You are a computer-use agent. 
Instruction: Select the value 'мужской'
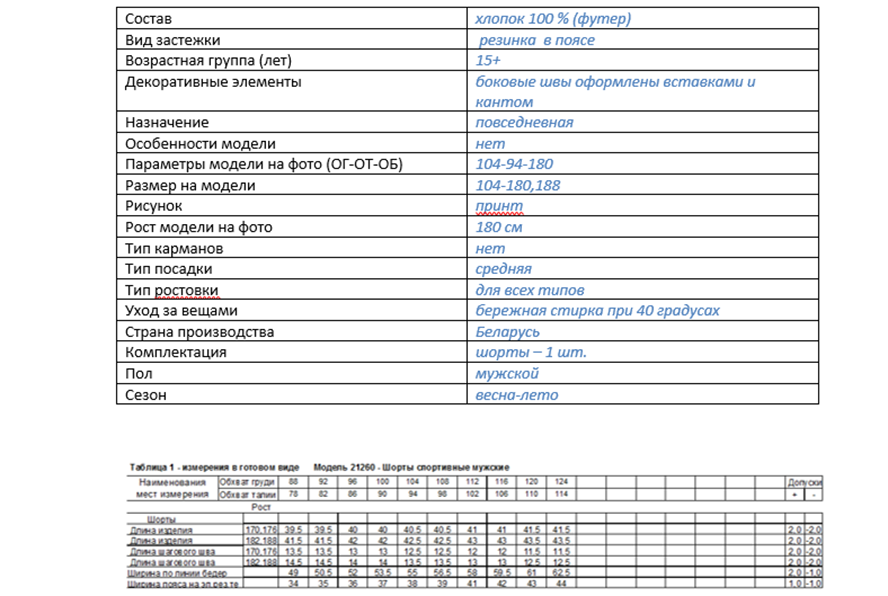click(x=507, y=373)
